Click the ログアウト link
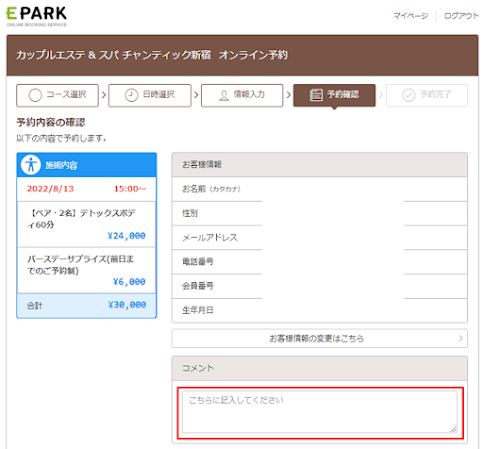Image resolution: width=483 pixels, height=449 pixels. [461, 16]
